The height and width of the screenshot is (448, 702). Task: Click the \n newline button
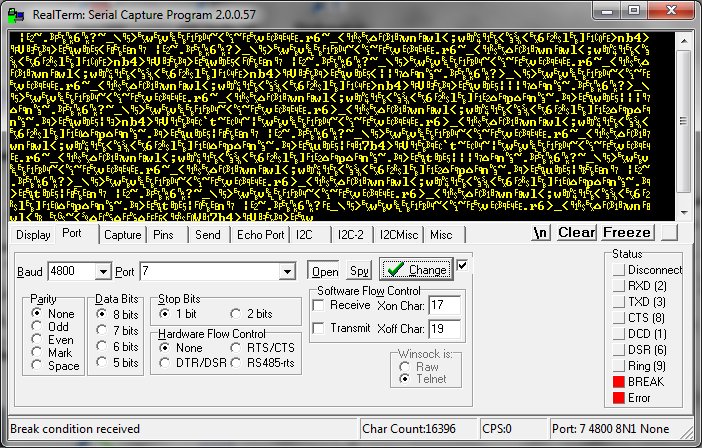pos(541,233)
